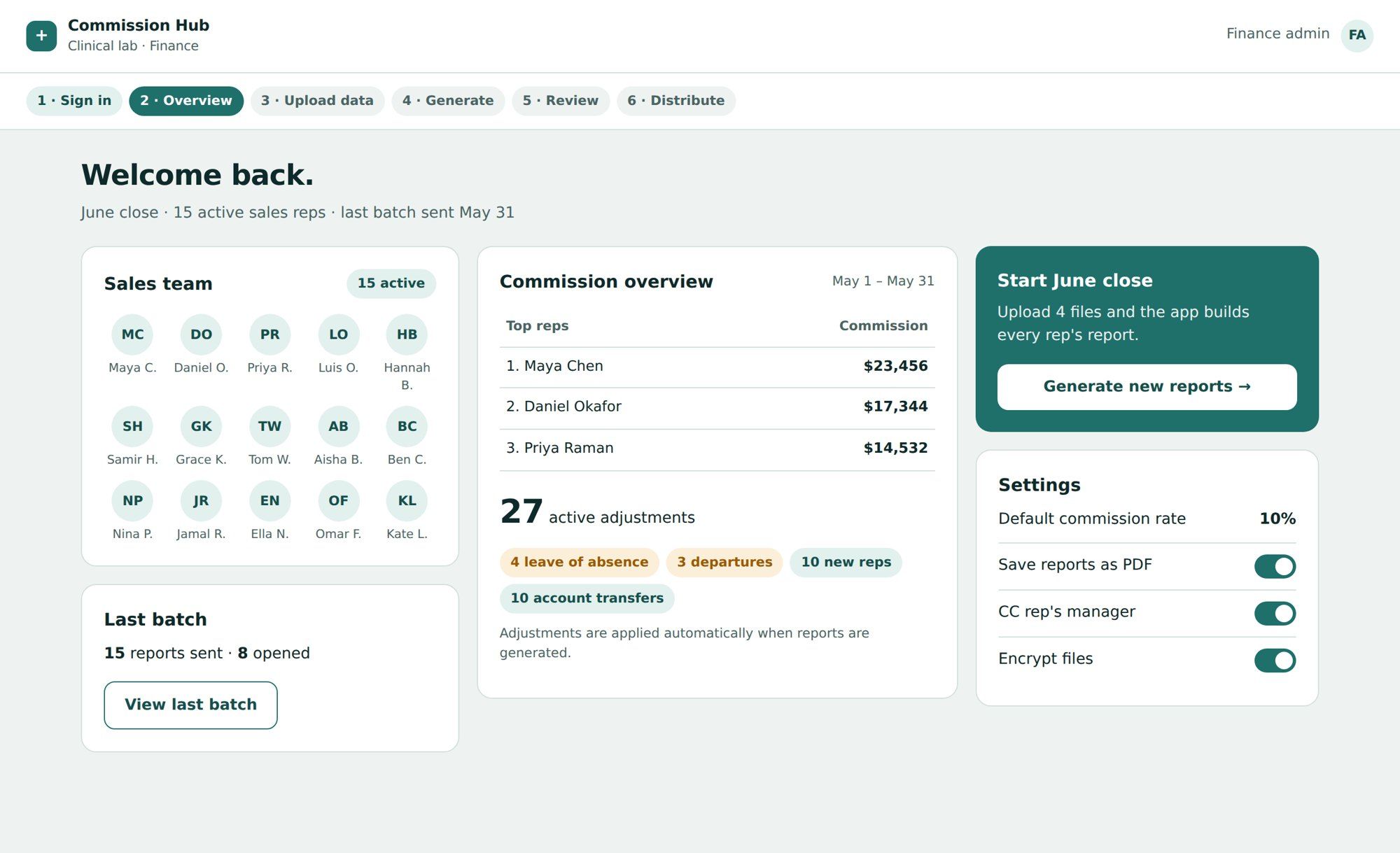This screenshot has width=1400, height=853.
Task: Toggle Save reports as PDF switch
Action: (1275, 566)
